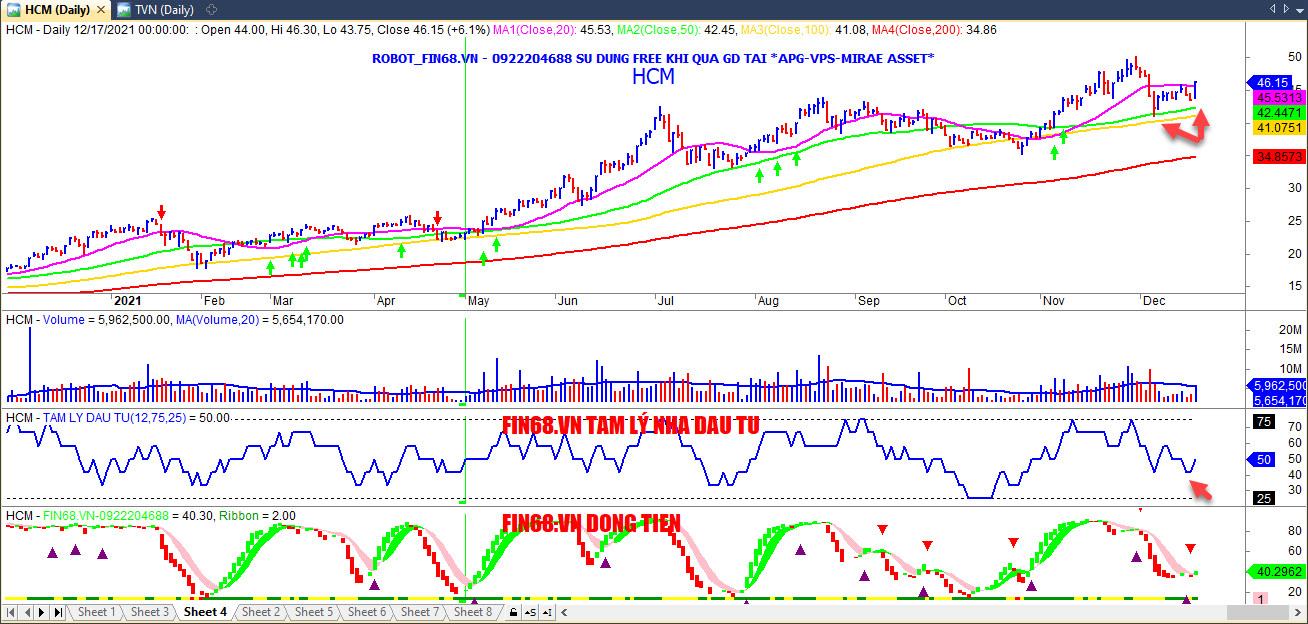The height and width of the screenshot is (624, 1308).
Task: Click the orange 41.0751 MA value label
Action: pos(1278,128)
